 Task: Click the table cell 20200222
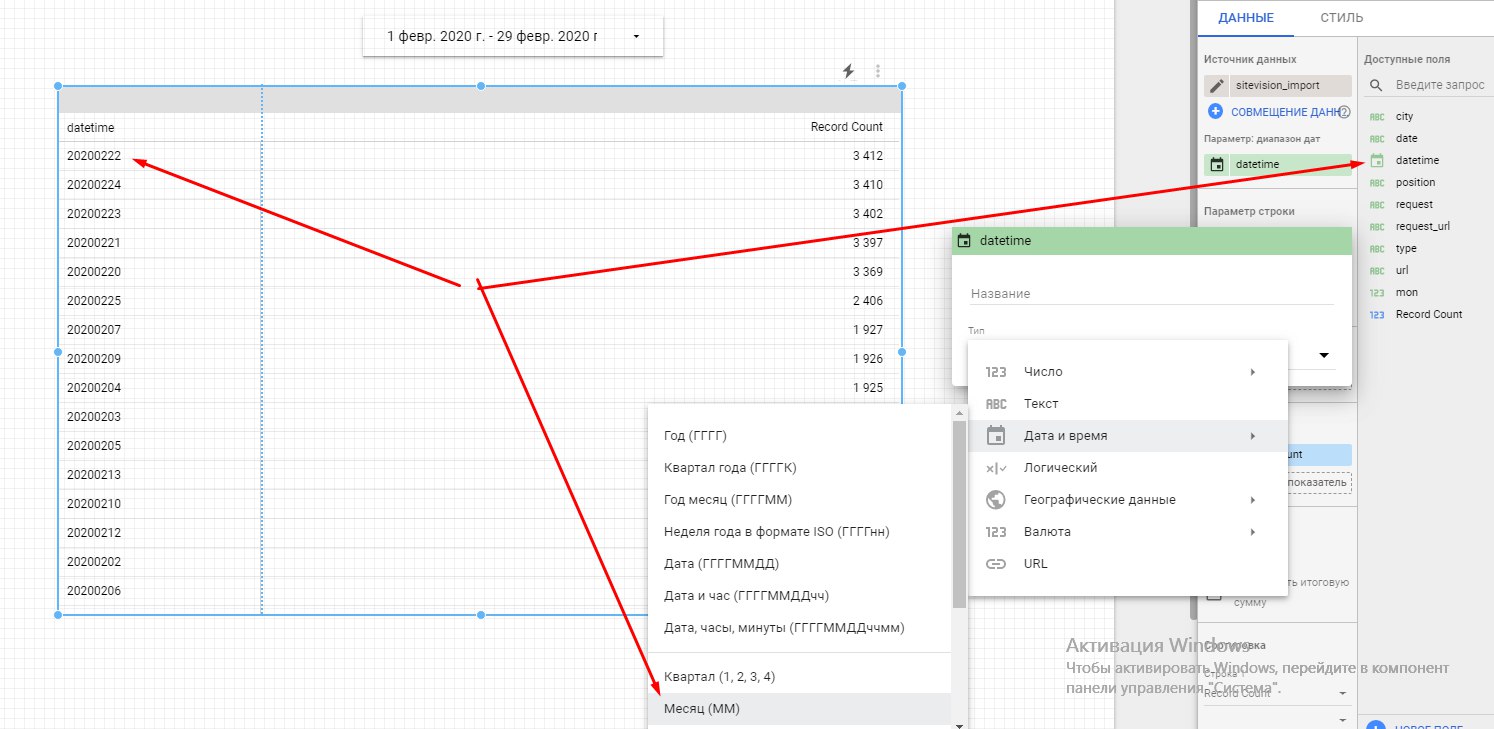click(x=94, y=156)
